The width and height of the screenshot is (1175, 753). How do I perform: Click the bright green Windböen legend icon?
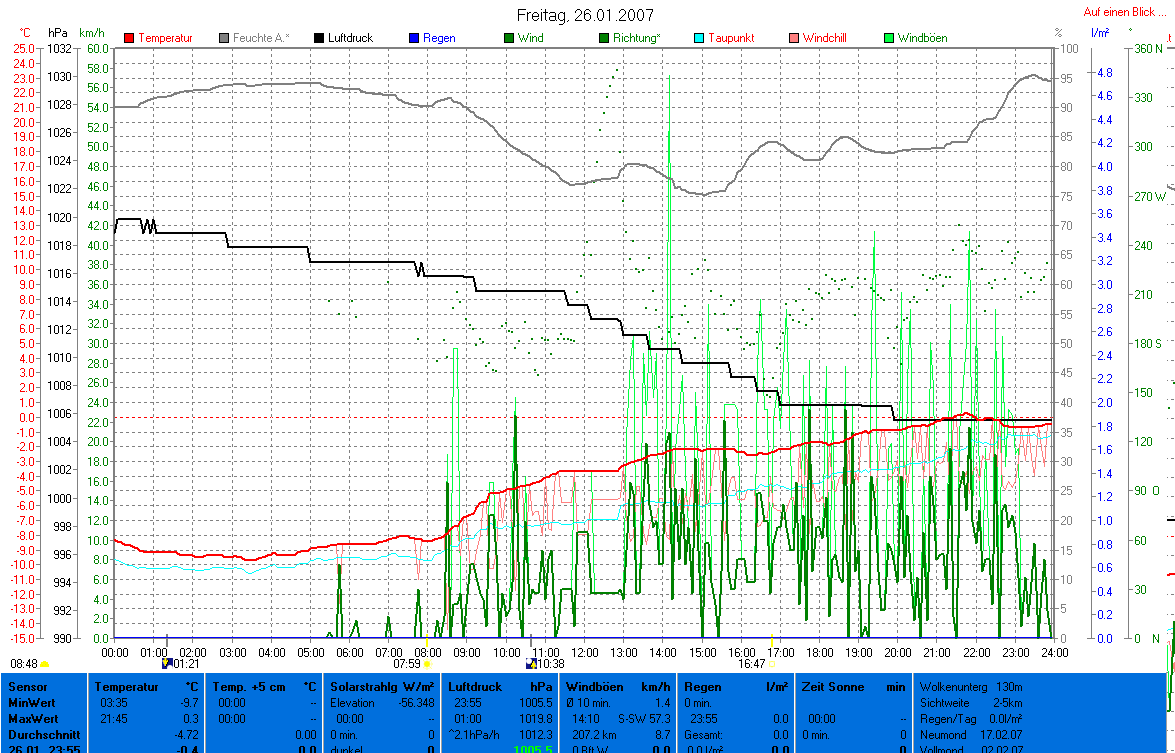pyautogui.click(x=888, y=38)
